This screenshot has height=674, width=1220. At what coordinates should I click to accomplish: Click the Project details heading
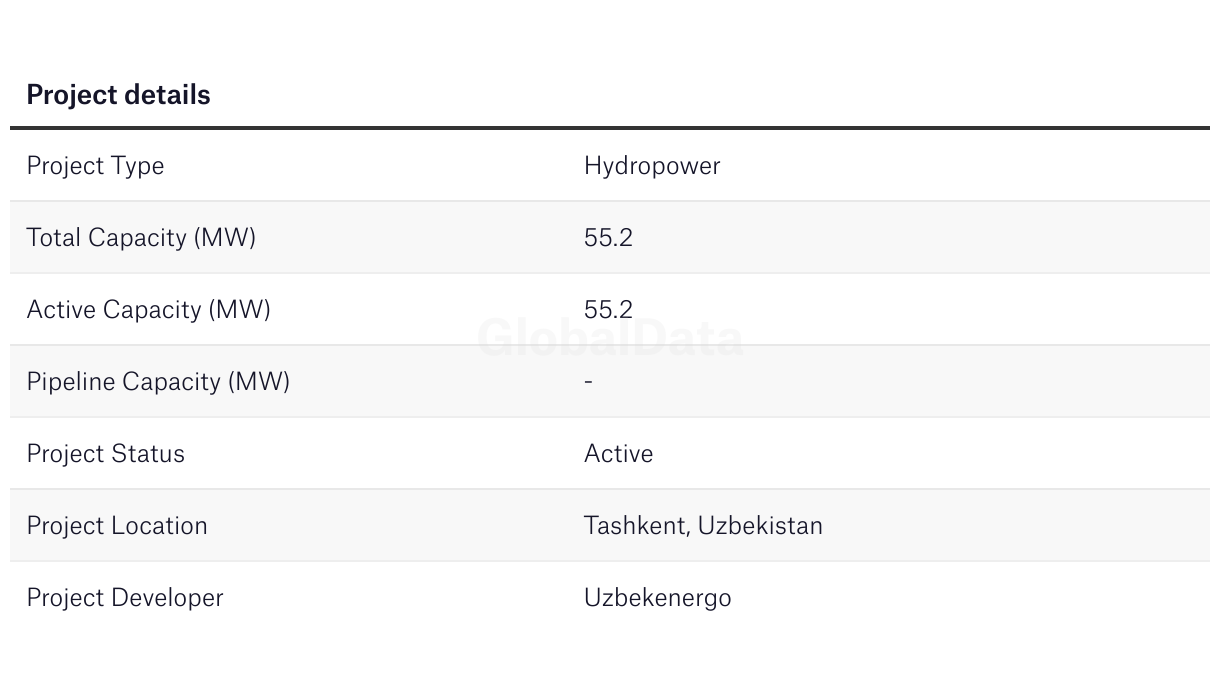[x=118, y=95]
